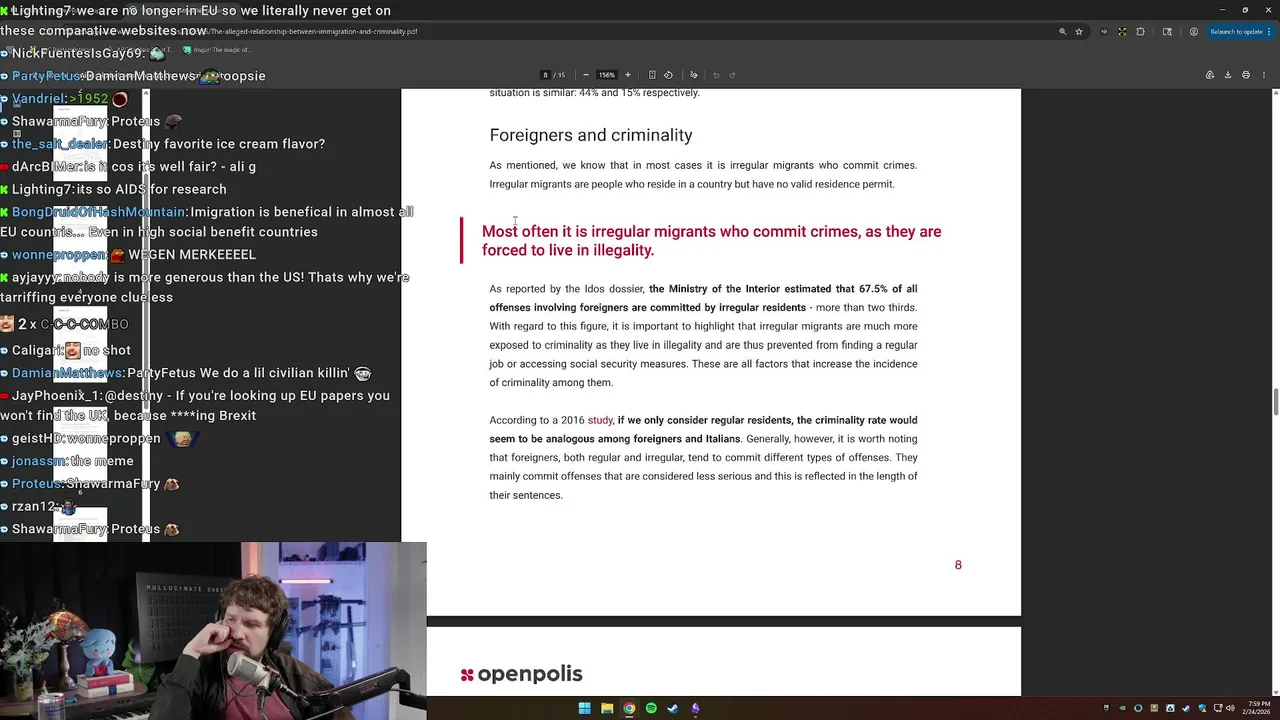Print the PDF document
This screenshot has height=720, width=1280.
click(x=1246, y=75)
